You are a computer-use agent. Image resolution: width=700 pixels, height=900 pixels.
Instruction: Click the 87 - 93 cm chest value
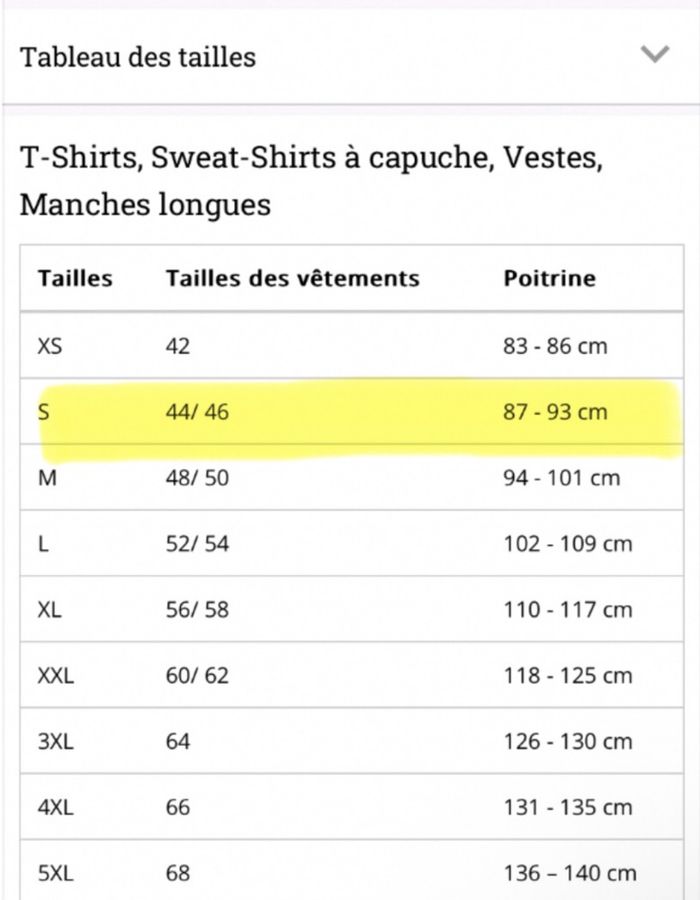pyautogui.click(x=555, y=411)
